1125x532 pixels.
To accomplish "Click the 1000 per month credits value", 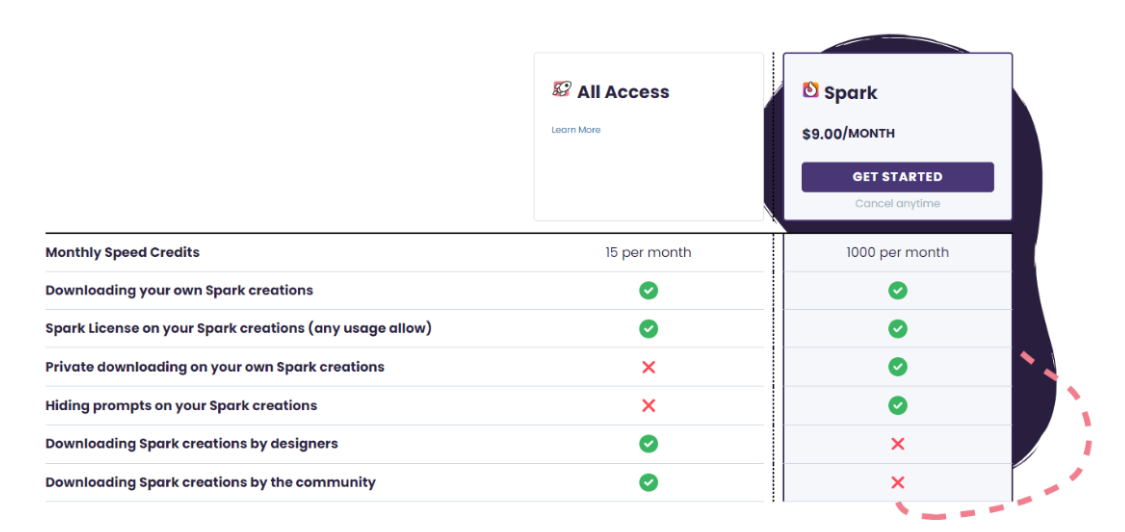I will coord(898,253).
